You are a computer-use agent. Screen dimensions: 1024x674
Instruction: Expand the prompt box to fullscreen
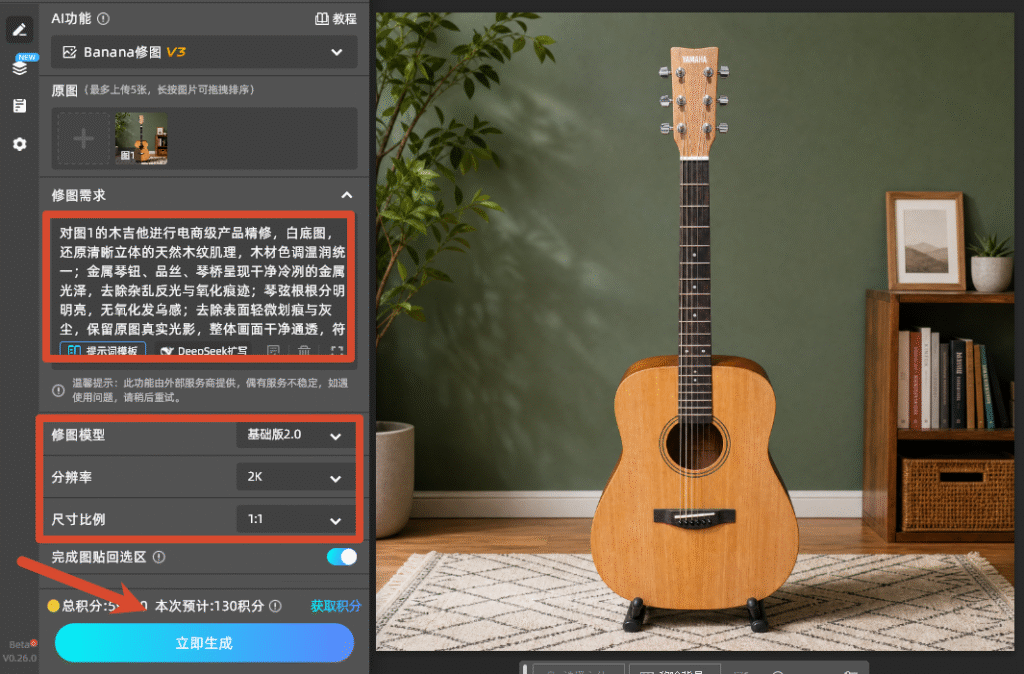coord(337,351)
